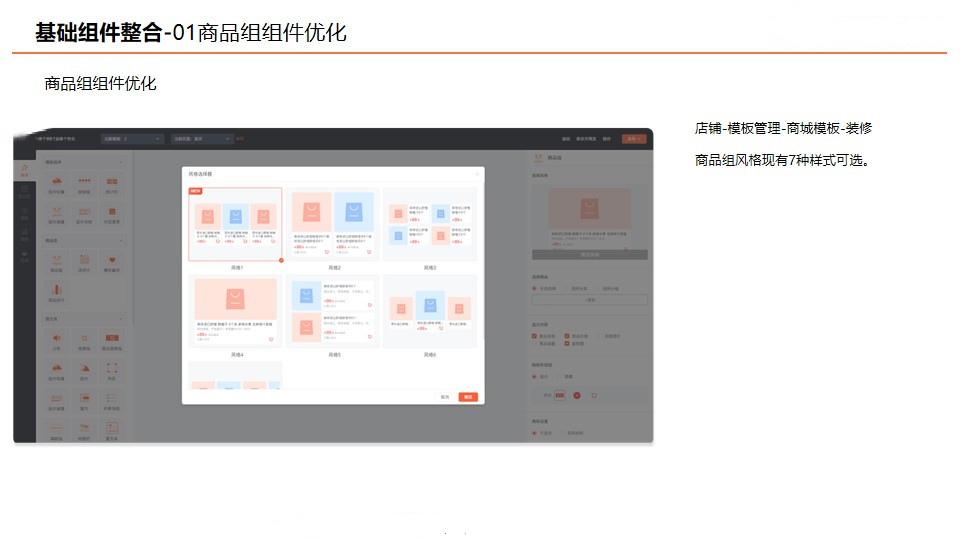Click the orange publish dropdown button

pos(634,139)
